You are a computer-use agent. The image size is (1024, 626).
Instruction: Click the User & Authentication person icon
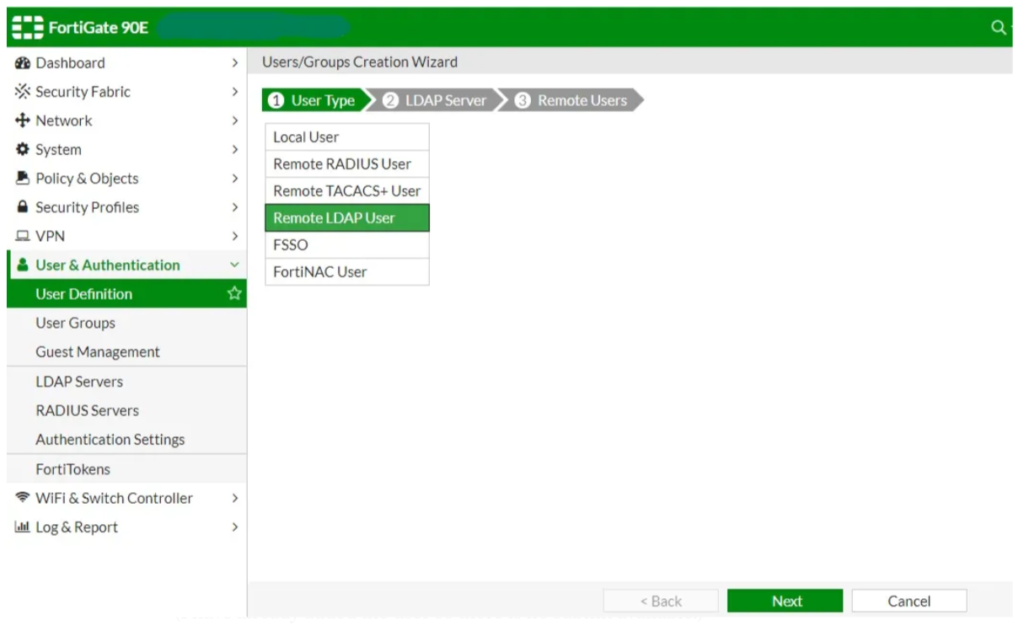[x=22, y=264]
